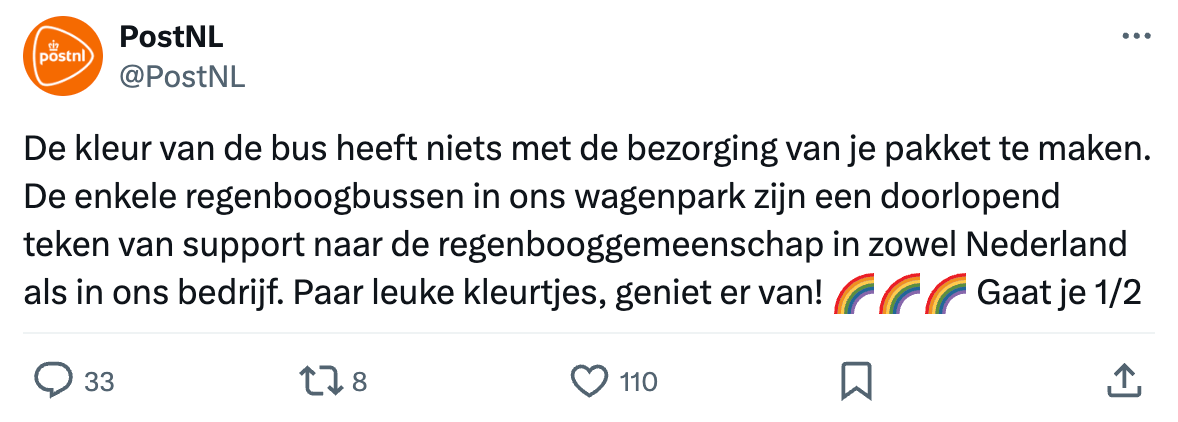The image size is (1178, 422).
Task: Click the '1/2' thread marker text
Action: [1117, 297]
